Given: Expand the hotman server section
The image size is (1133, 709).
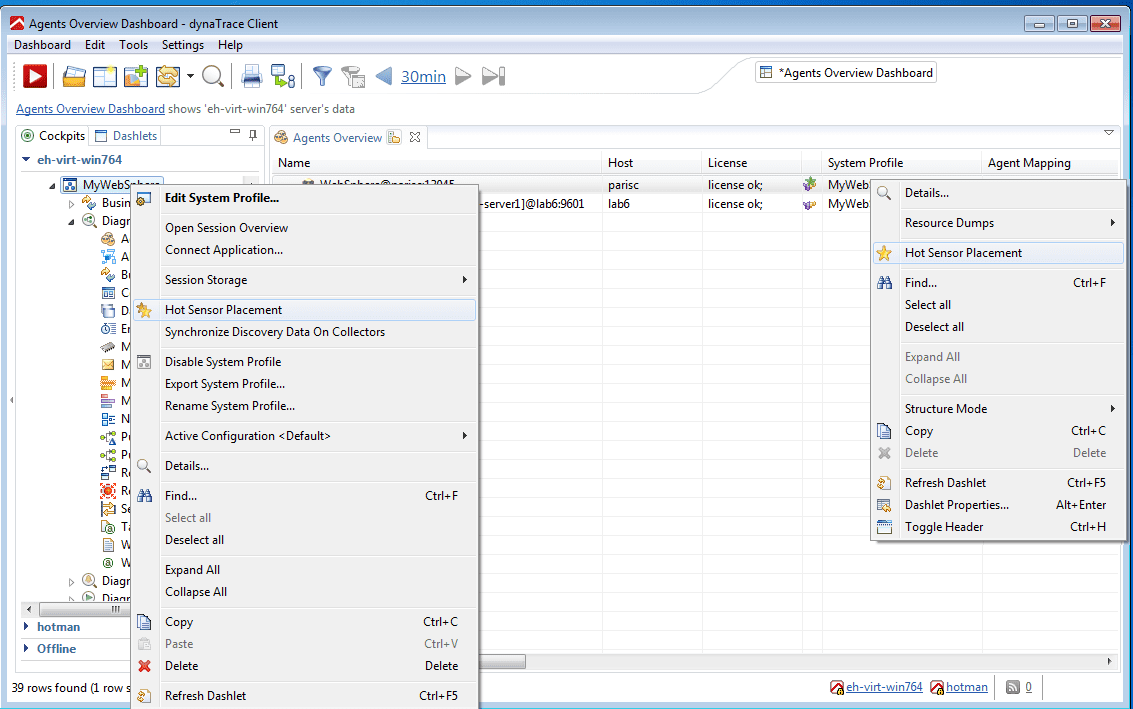Looking at the screenshot, I should point(26,627).
